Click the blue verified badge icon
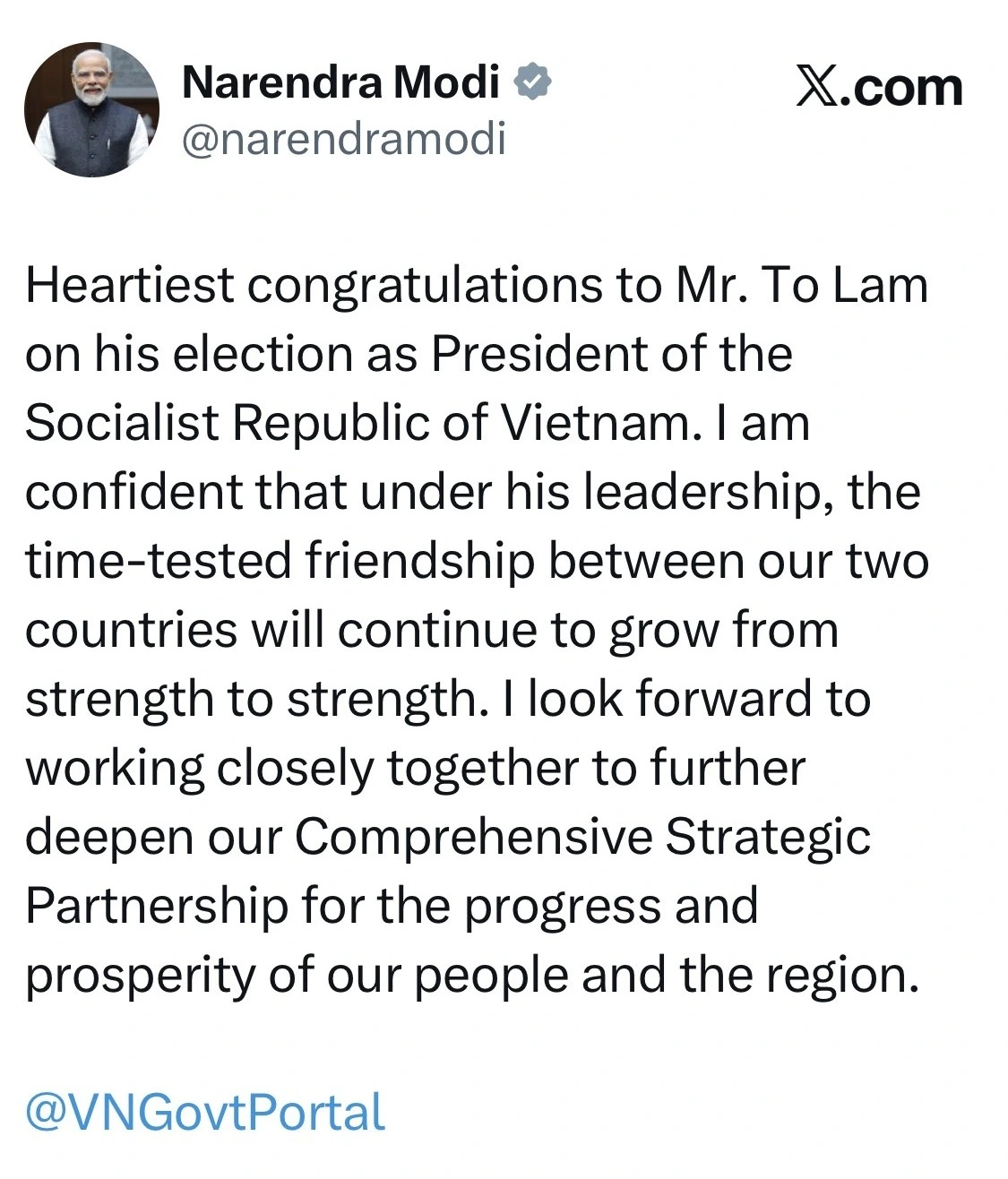1008x1179 pixels. pyautogui.click(x=532, y=82)
